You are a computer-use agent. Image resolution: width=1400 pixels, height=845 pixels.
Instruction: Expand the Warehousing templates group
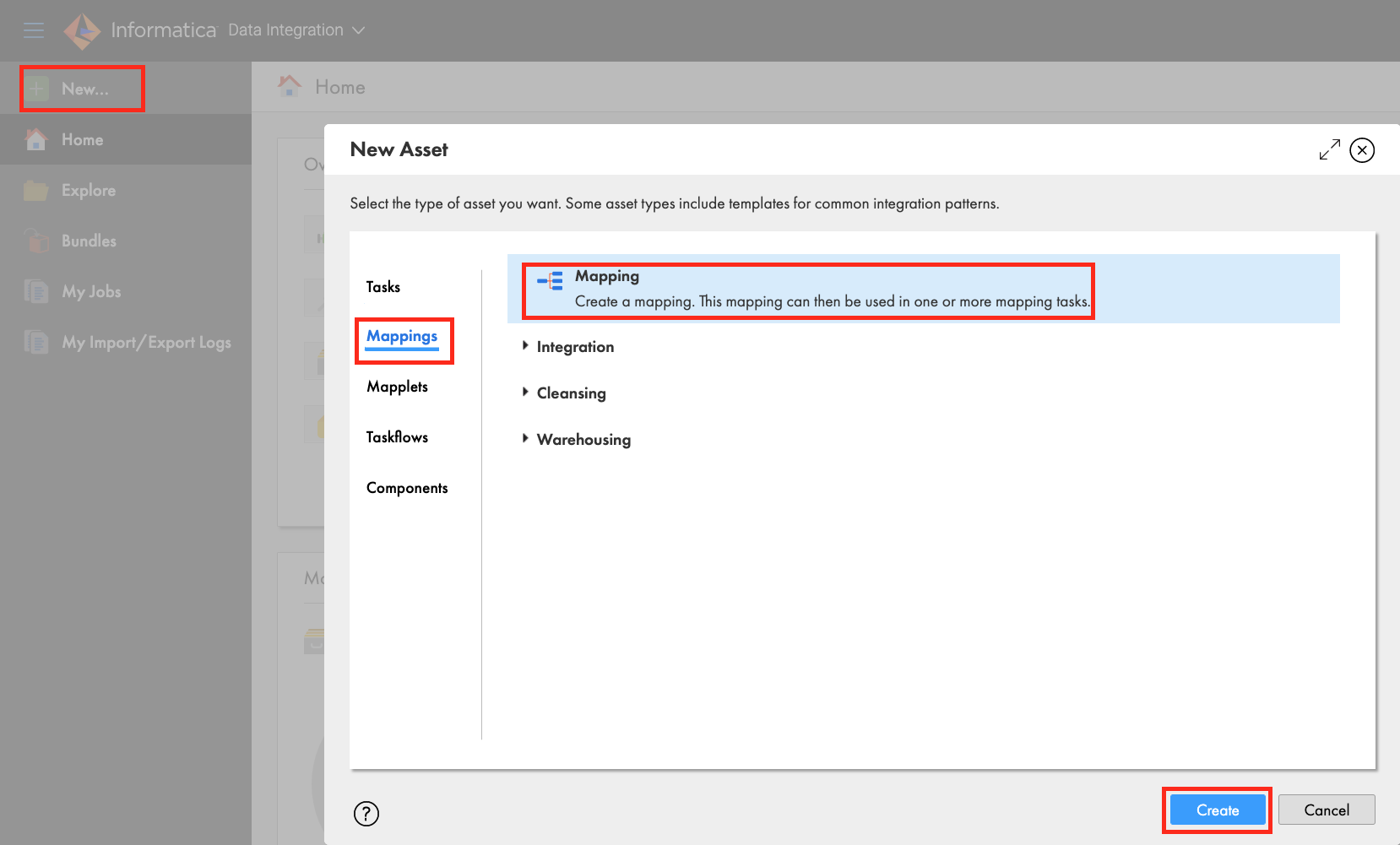pyautogui.click(x=525, y=439)
